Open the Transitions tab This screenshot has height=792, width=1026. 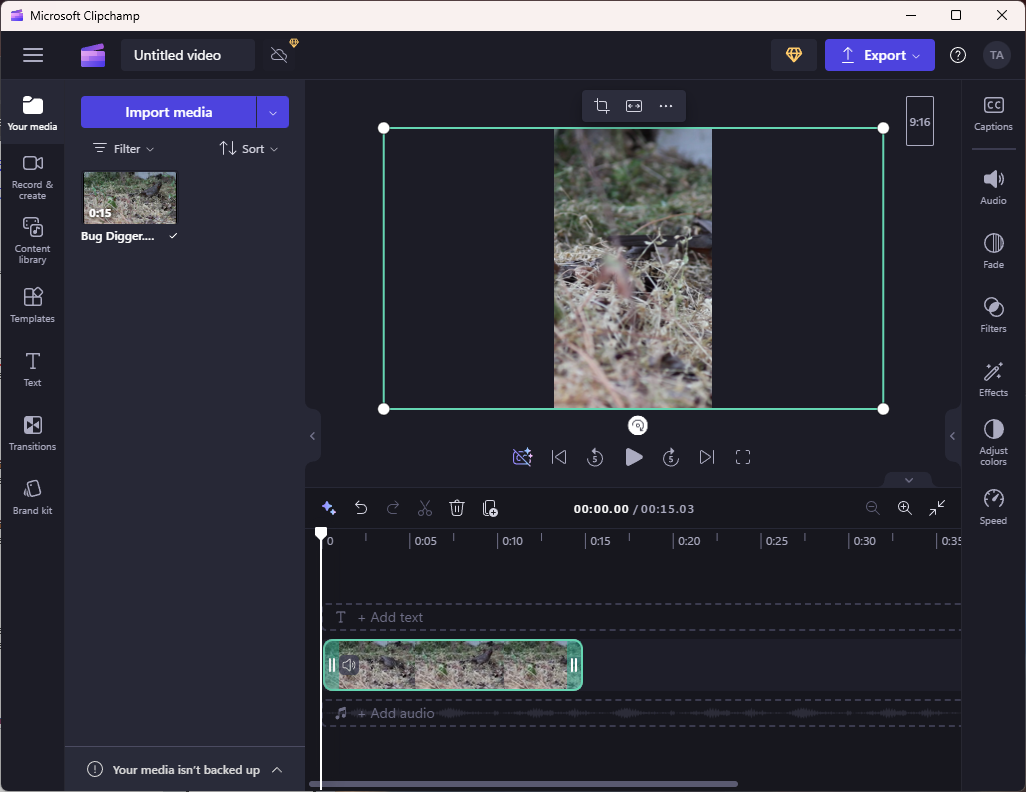click(33, 432)
